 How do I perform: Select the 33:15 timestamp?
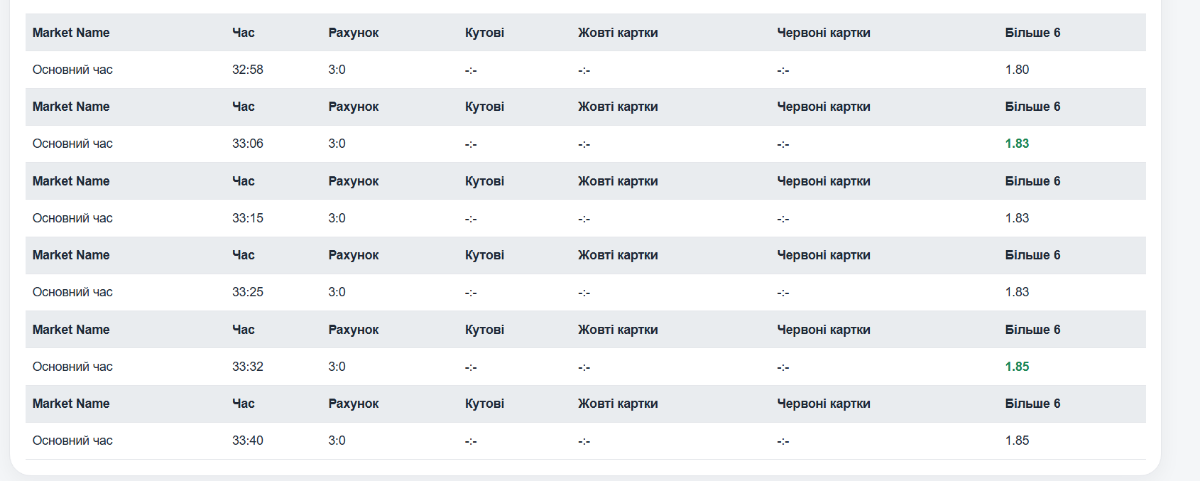coord(247,218)
